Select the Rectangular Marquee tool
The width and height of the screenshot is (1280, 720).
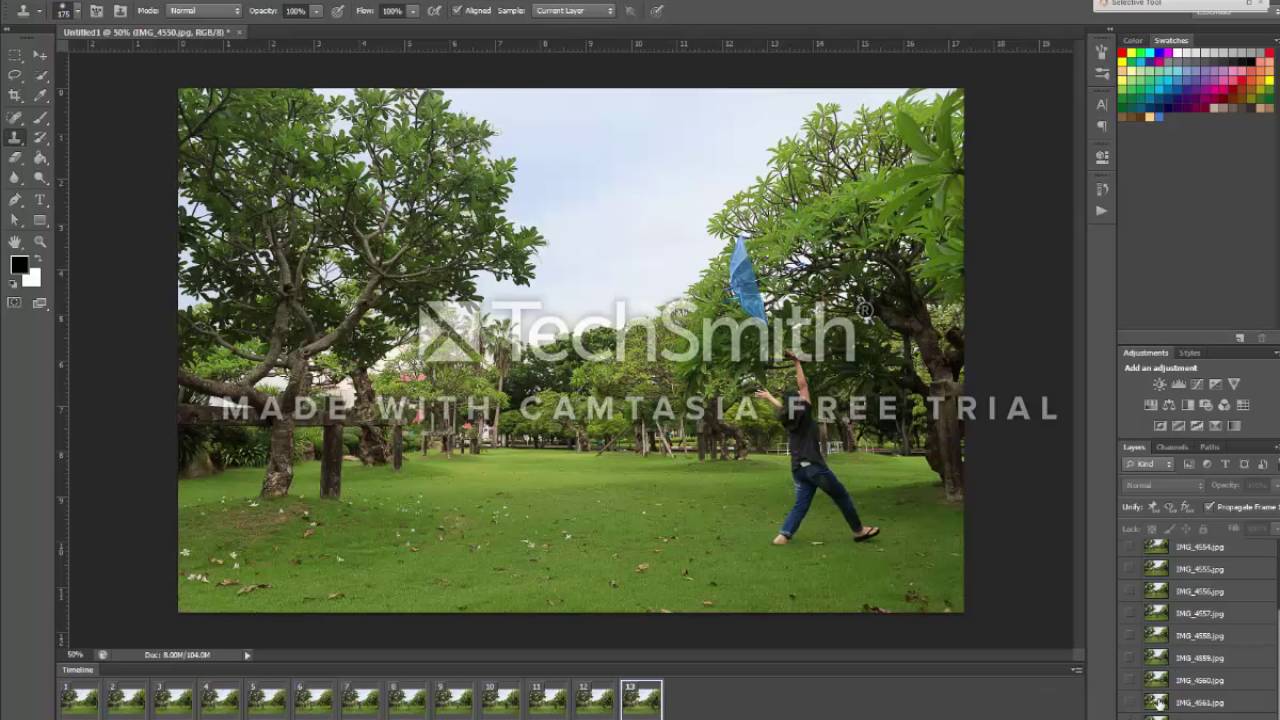[15, 55]
